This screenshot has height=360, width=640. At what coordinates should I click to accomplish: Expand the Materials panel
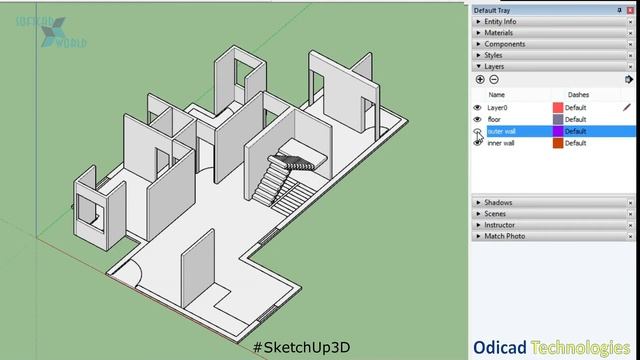pos(478,33)
